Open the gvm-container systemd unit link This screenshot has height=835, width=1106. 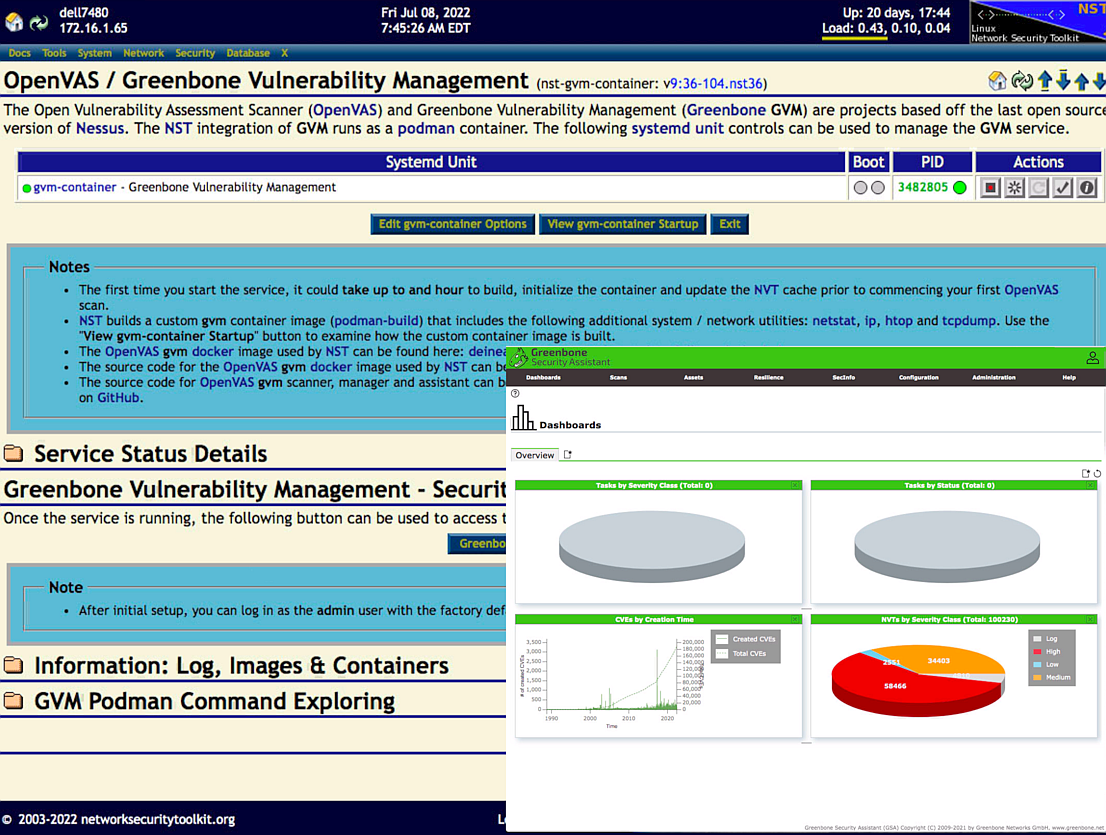coord(75,187)
